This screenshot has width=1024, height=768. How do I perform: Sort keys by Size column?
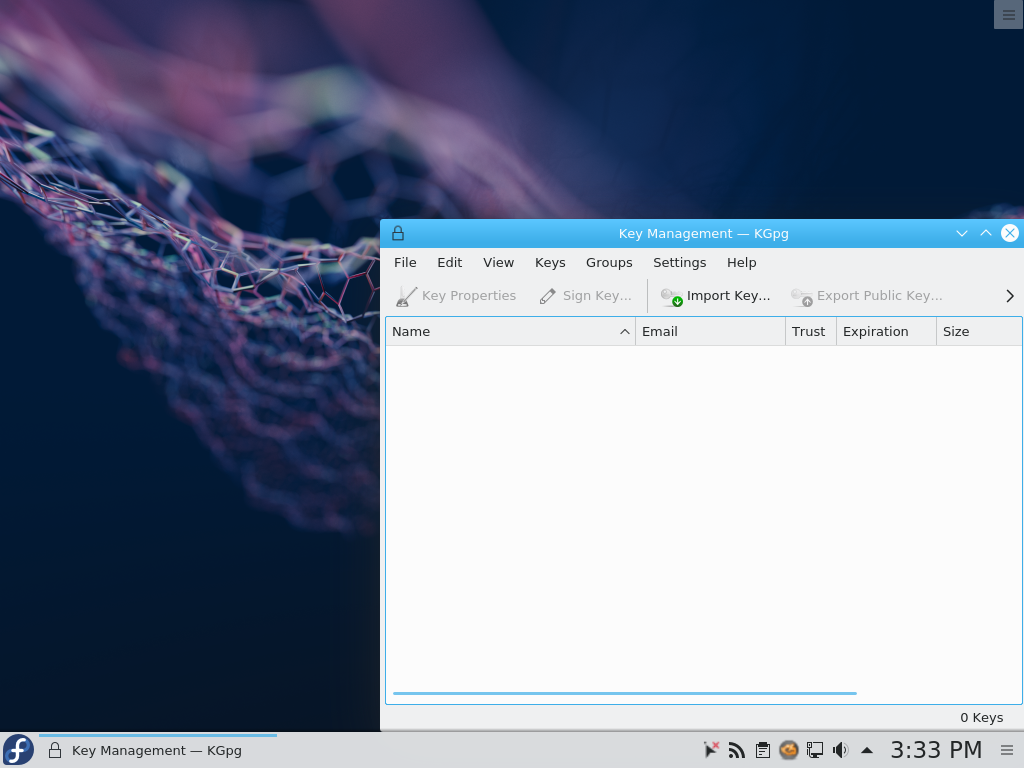pyautogui.click(x=979, y=332)
